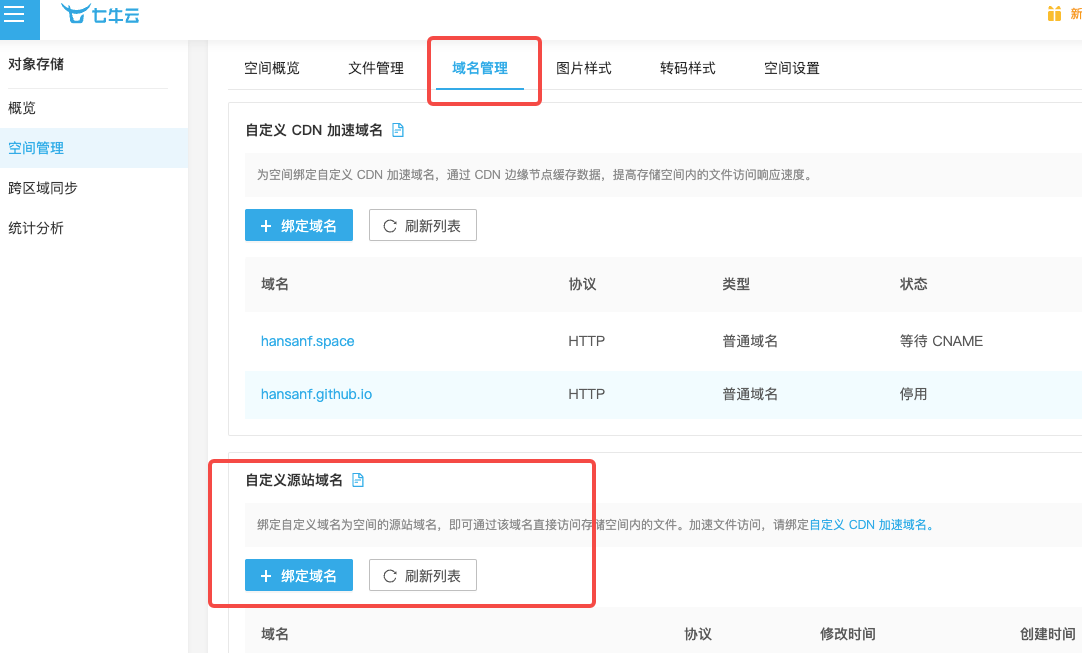Switch to the 空间概览 tab

coord(272,68)
